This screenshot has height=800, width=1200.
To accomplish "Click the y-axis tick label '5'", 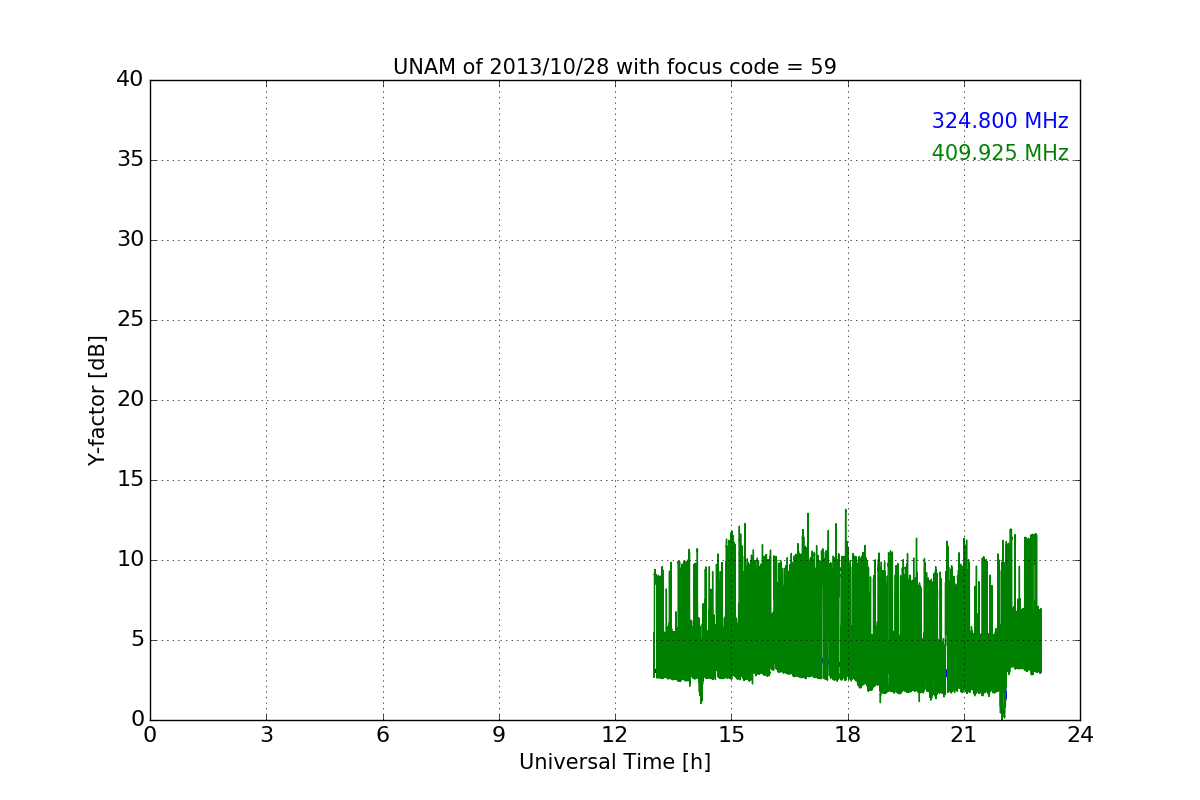I will 137,640.
